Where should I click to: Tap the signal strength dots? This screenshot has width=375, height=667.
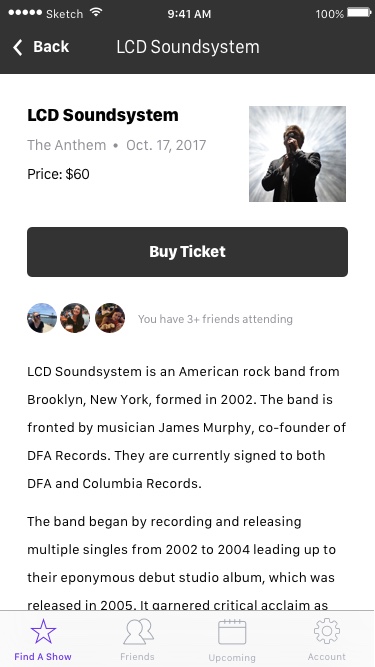click(25, 13)
